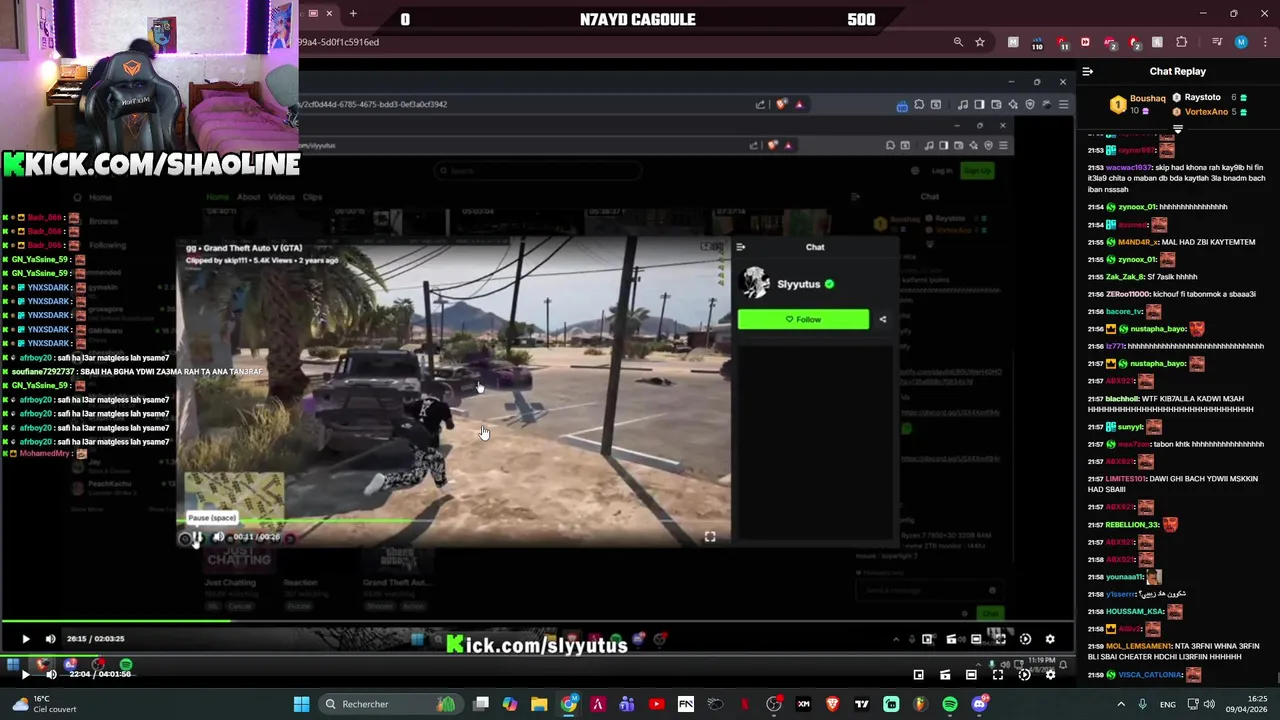Follow the Slyyutus channel
This screenshot has height=720, width=1280.
tap(803, 319)
